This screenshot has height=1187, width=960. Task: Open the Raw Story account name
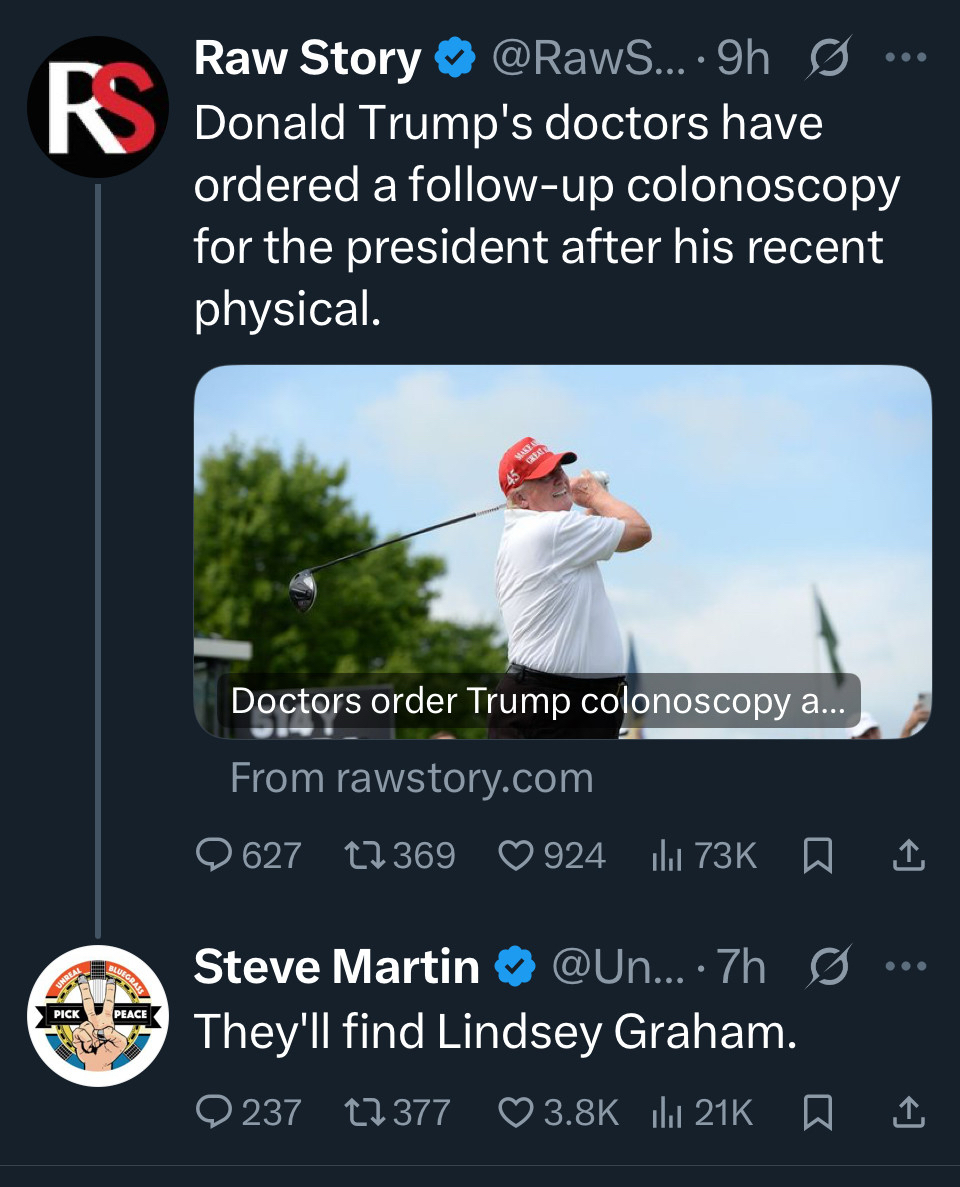click(x=307, y=60)
